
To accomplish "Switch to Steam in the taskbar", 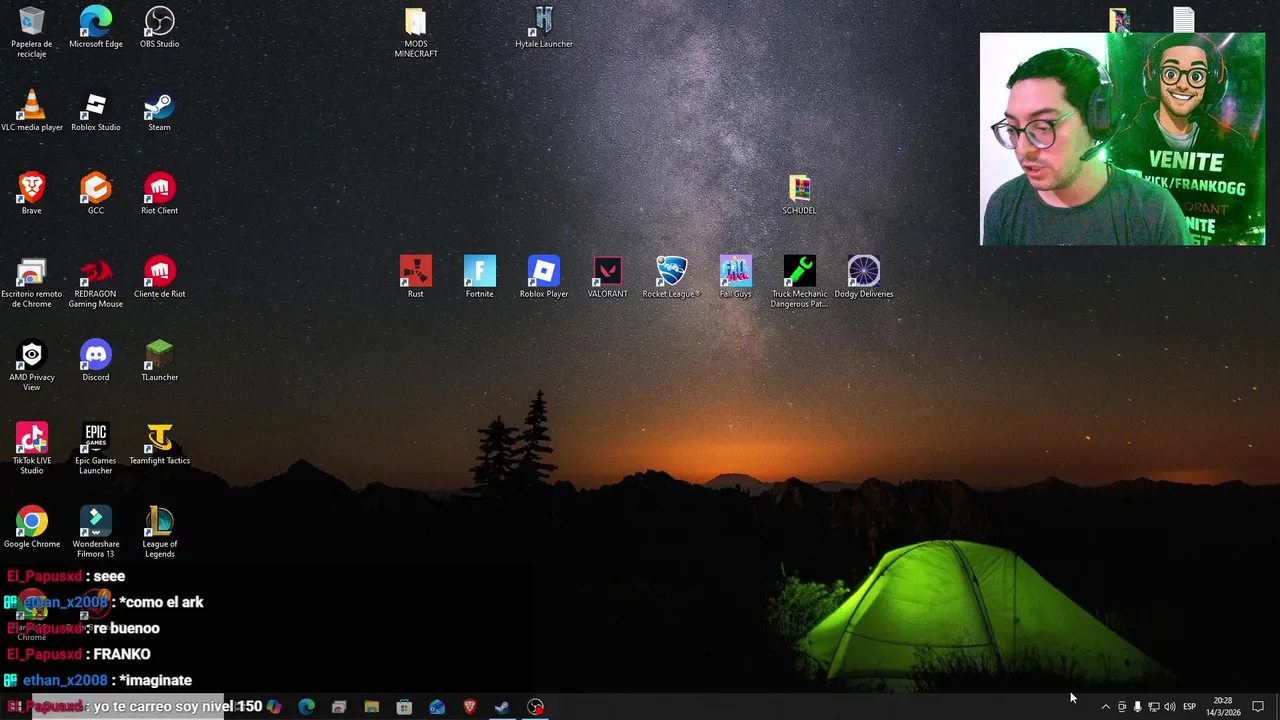I will [x=502, y=707].
